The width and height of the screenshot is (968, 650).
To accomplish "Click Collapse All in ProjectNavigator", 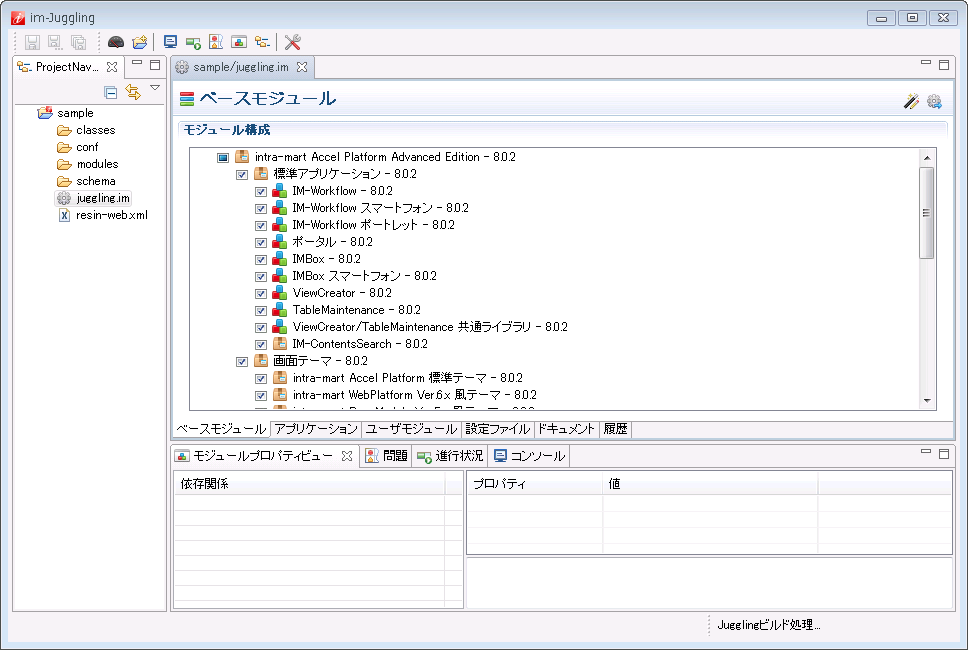I will pos(111,93).
